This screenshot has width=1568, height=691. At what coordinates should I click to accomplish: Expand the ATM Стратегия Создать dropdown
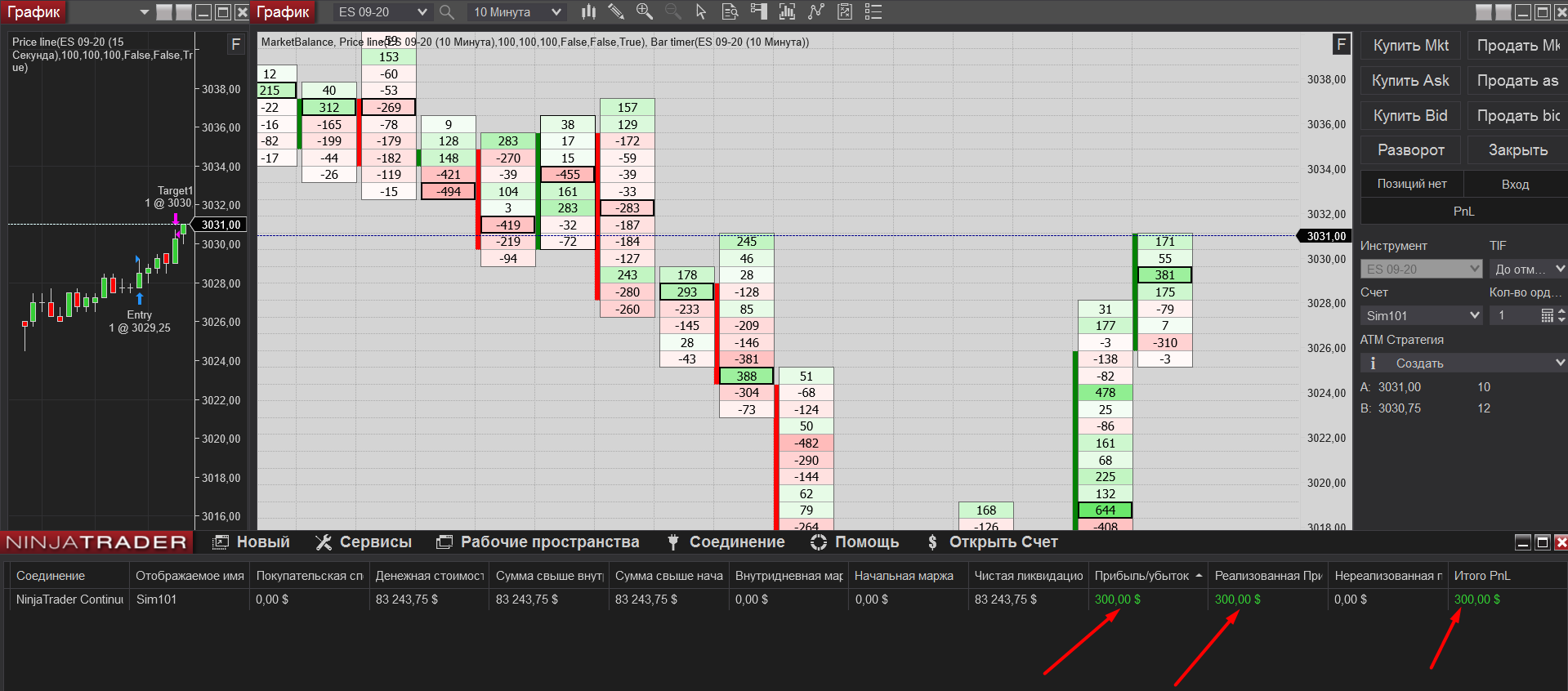[x=1463, y=363]
